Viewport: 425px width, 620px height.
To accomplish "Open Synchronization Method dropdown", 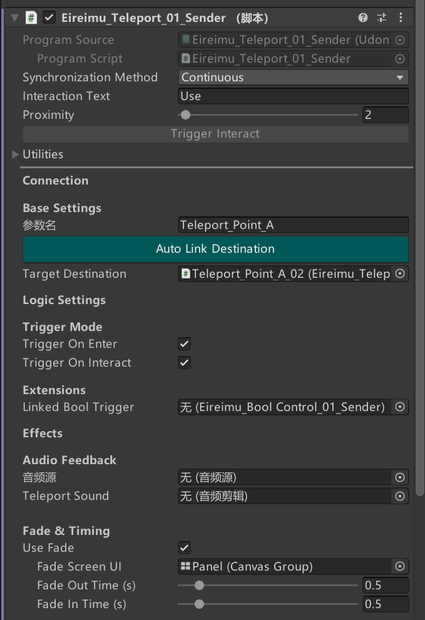I will (293, 78).
